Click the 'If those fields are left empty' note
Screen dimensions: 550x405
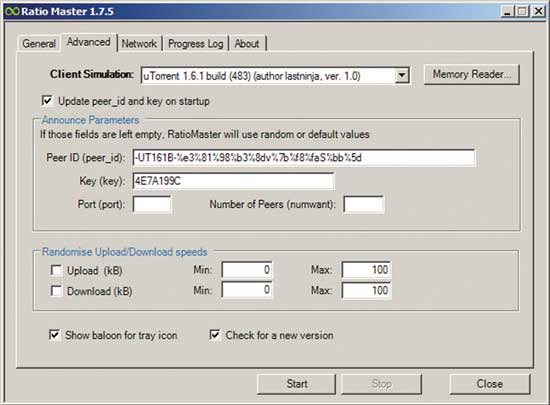point(205,135)
